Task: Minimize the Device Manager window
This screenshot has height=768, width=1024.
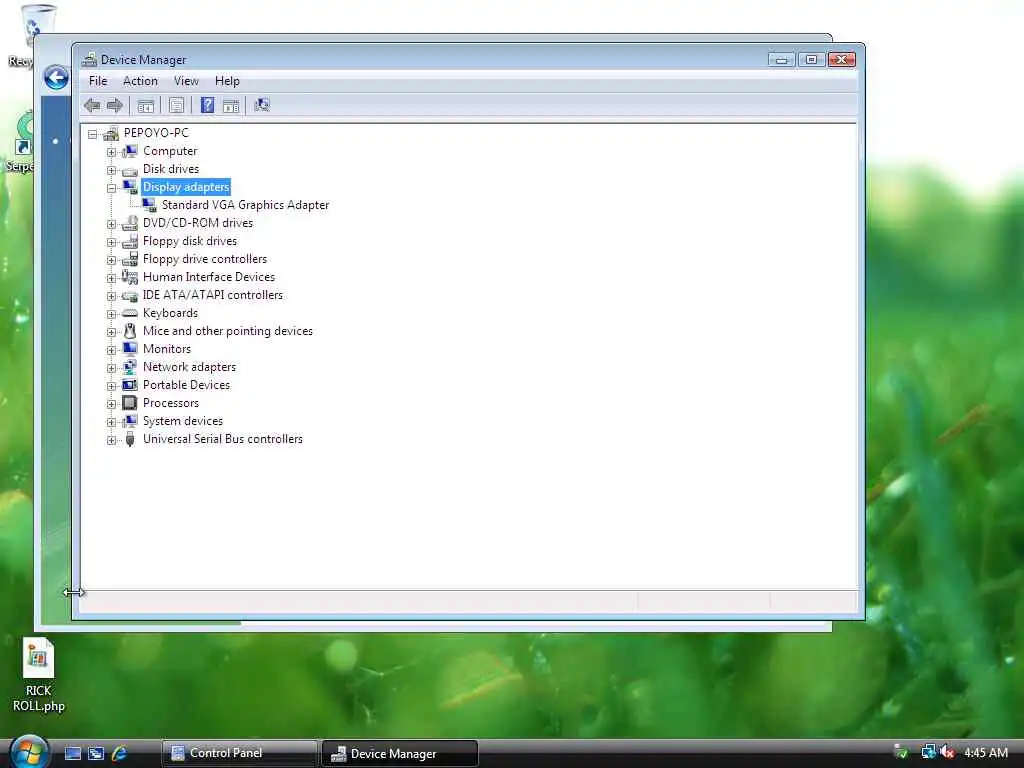Action: (x=781, y=59)
